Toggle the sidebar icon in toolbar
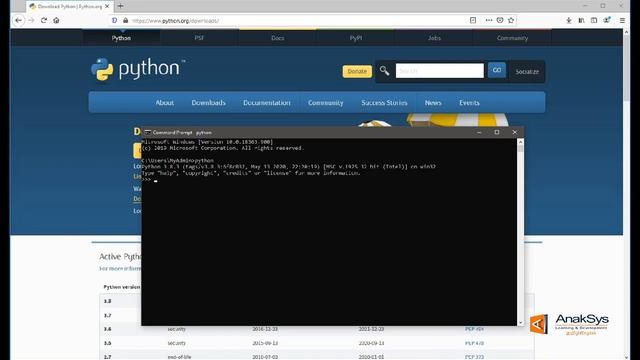This screenshot has width=640, height=360. point(594,20)
